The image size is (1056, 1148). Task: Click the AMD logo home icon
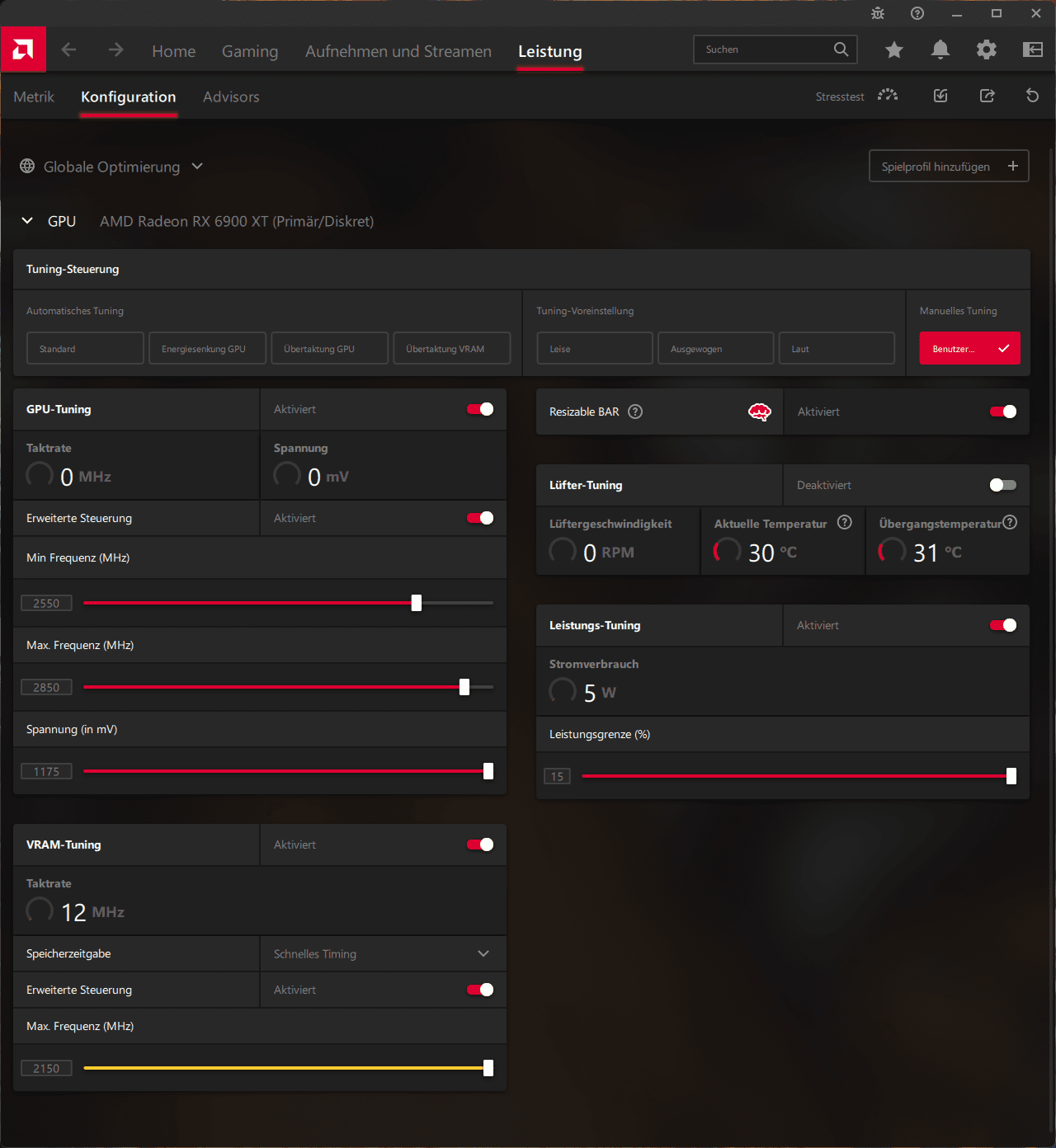[x=23, y=49]
